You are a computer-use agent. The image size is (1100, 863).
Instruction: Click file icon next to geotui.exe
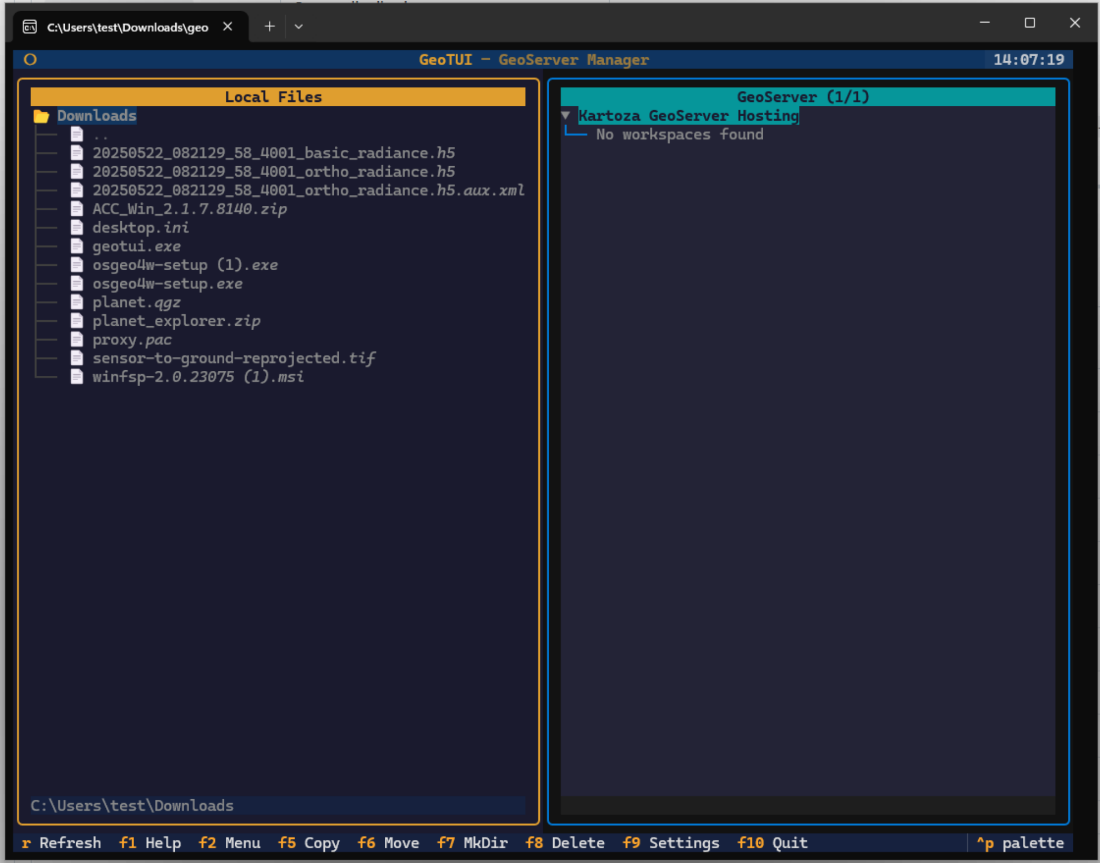tap(77, 246)
